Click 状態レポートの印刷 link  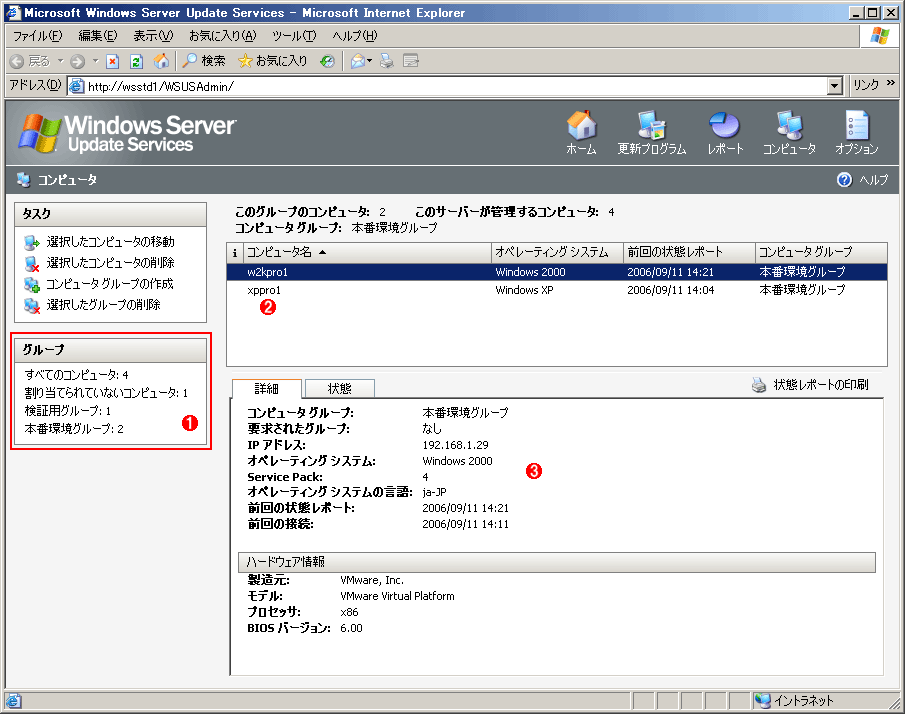[821, 384]
